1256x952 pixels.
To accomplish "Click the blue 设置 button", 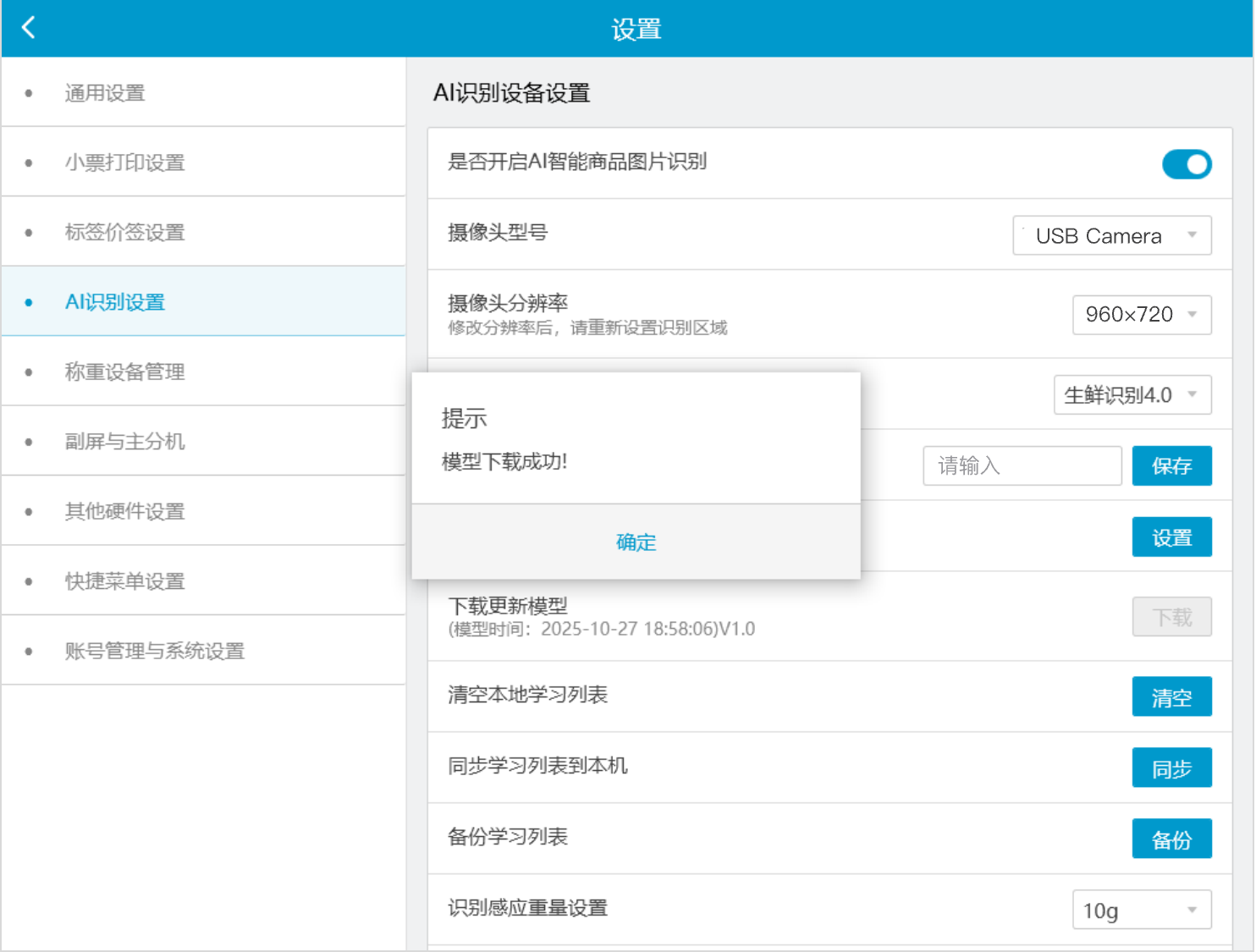I will (1172, 537).
